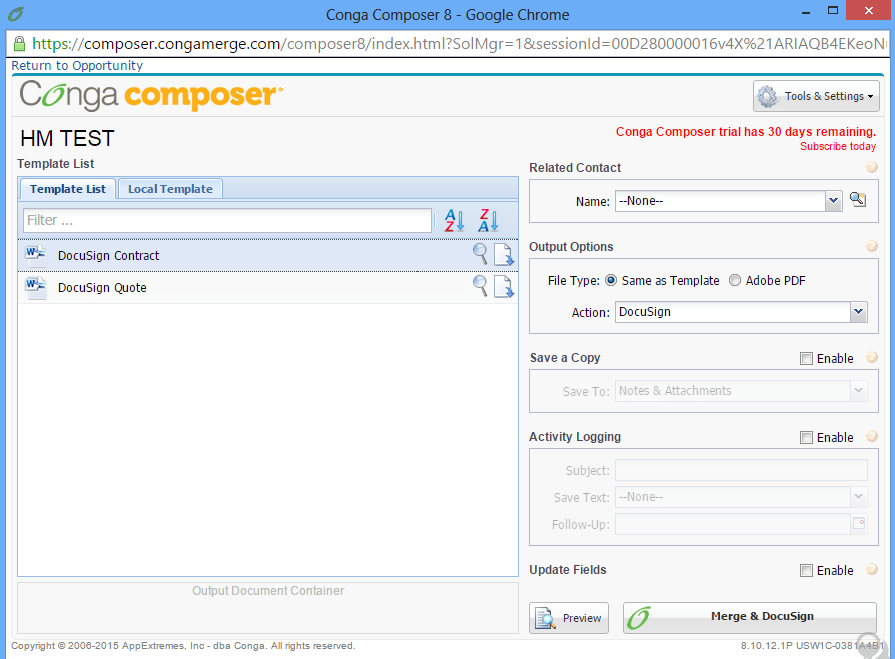895x659 pixels.
Task: Select Adobe PDF file type
Action: click(x=735, y=280)
